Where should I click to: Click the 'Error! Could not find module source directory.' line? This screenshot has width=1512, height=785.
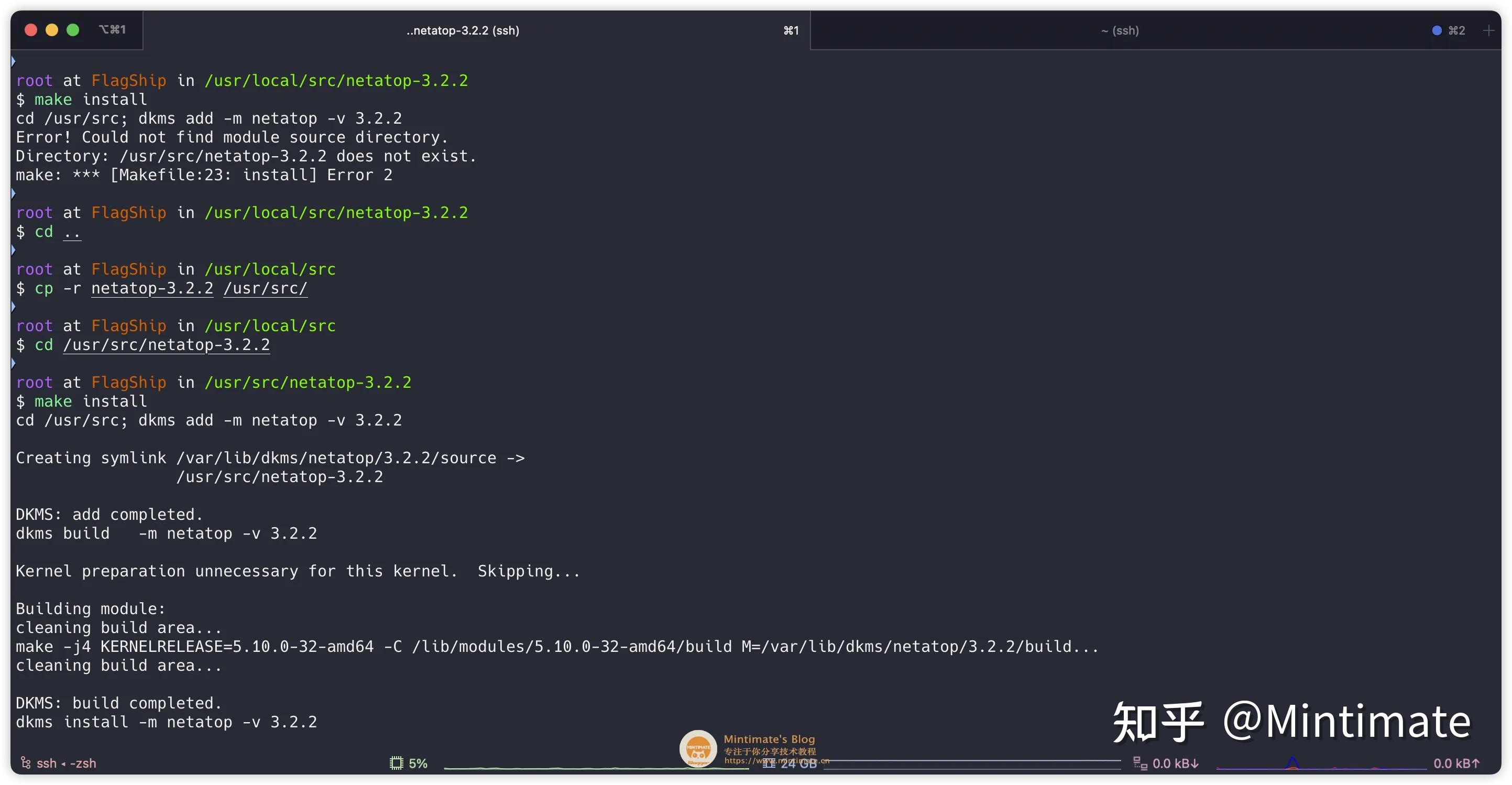pos(232,137)
